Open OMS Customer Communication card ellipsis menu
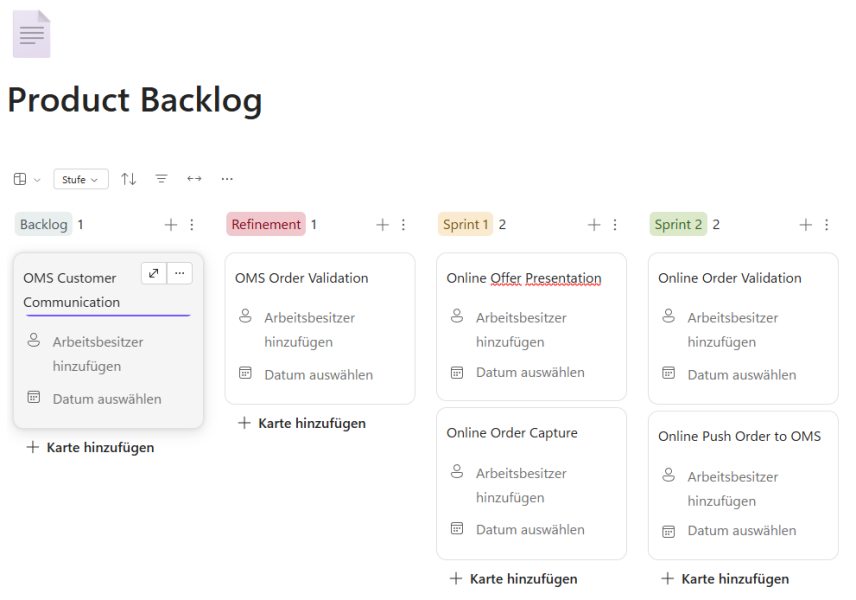Viewport: 856px width, 600px height. click(180, 273)
